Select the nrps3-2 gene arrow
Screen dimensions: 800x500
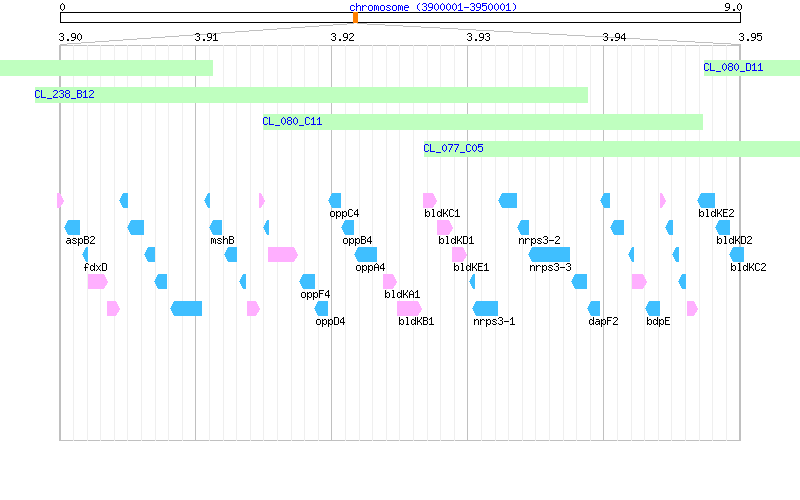click(x=523, y=228)
